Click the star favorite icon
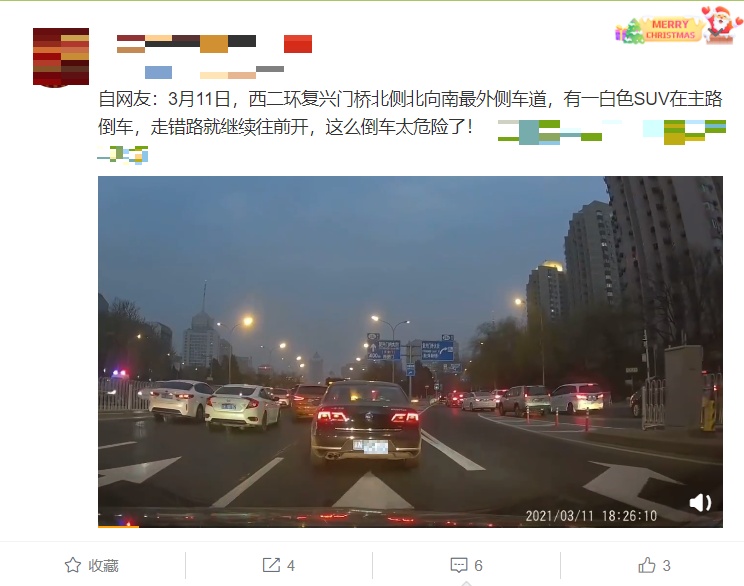 coord(73,565)
